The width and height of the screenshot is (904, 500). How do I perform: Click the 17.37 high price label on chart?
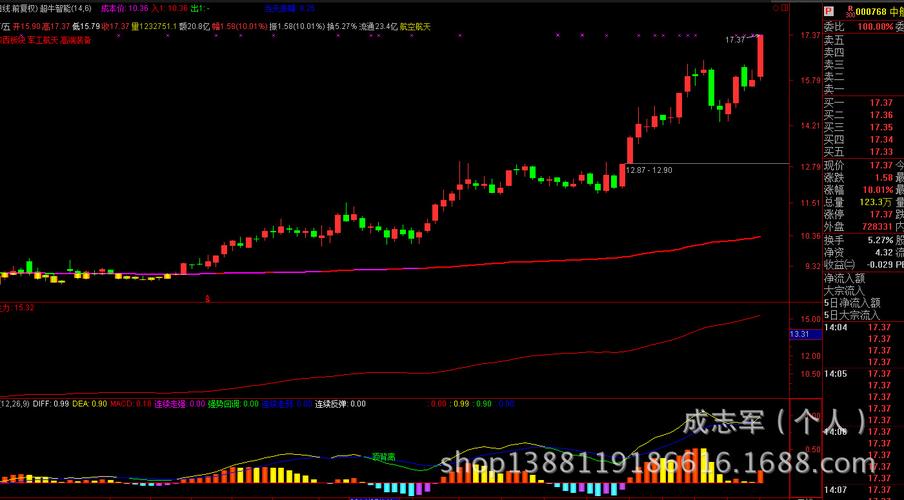coord(735,40)
